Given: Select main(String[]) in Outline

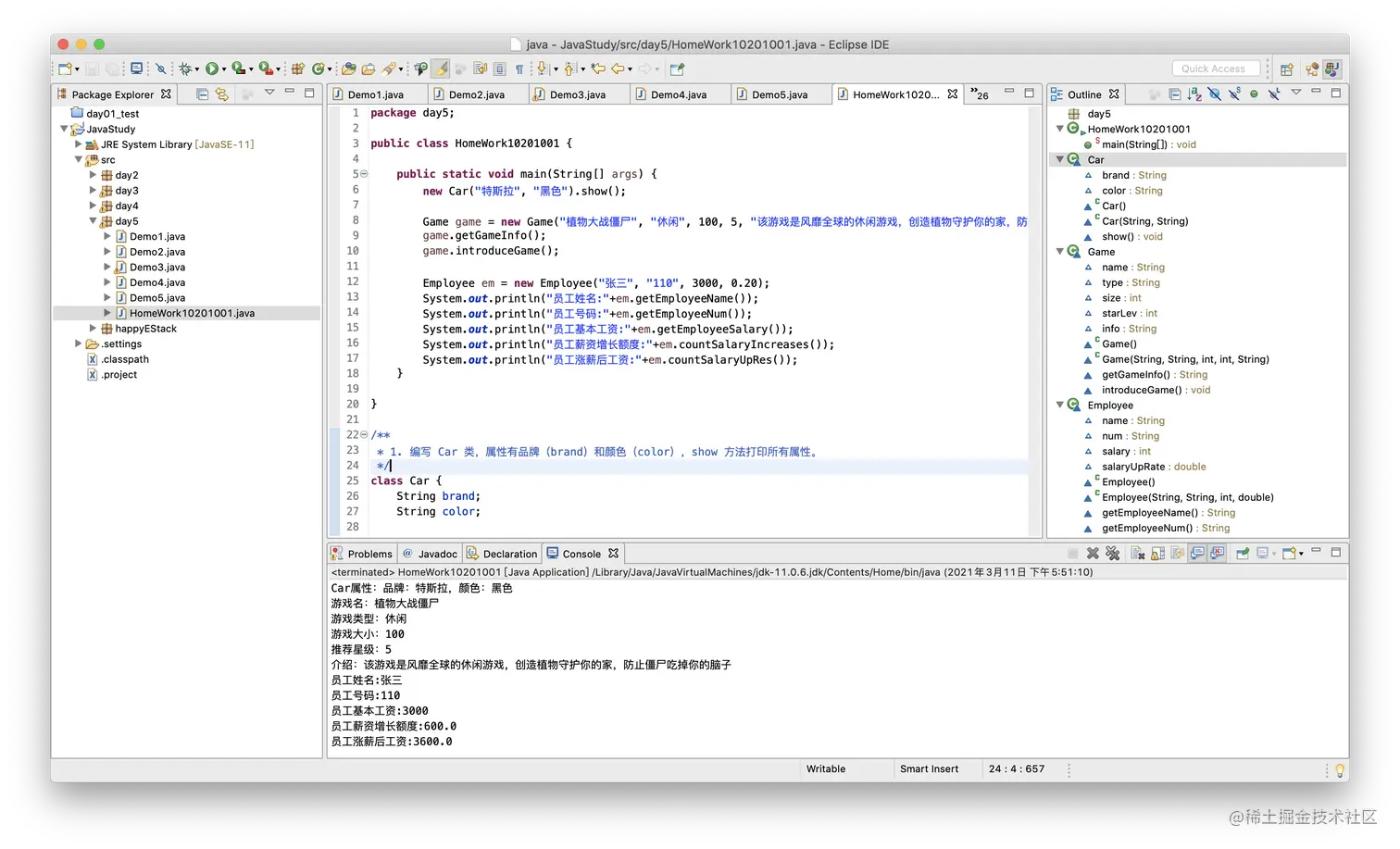Looking at the screenshot, I should click(1148, 144).
